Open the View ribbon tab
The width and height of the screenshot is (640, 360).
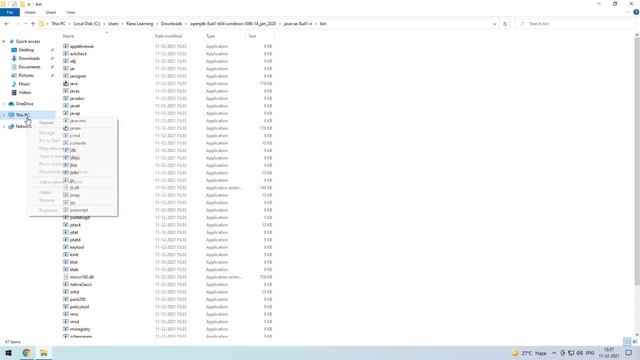pos(71,12)
